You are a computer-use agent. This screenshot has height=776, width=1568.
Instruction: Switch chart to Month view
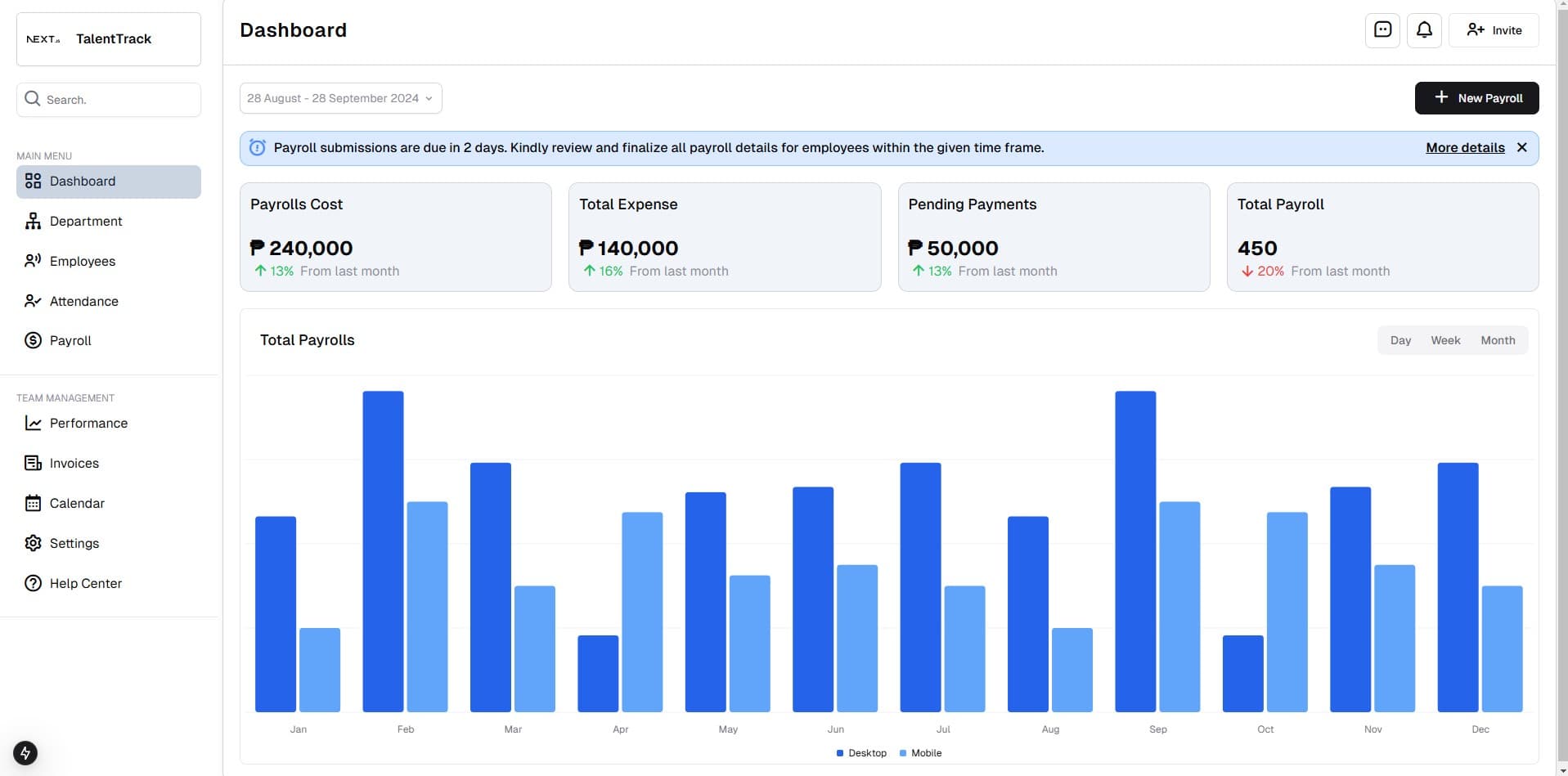[x=1498, y=341]
